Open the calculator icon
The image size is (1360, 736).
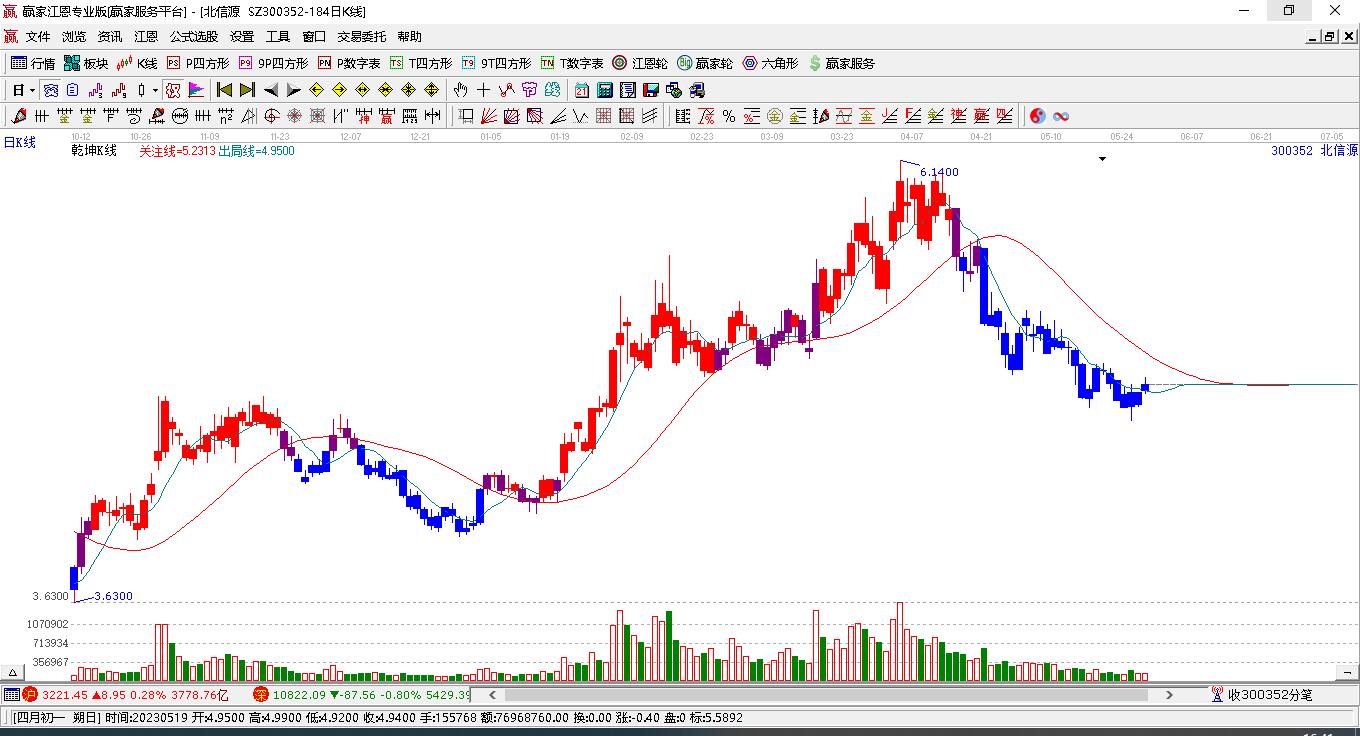605,90
